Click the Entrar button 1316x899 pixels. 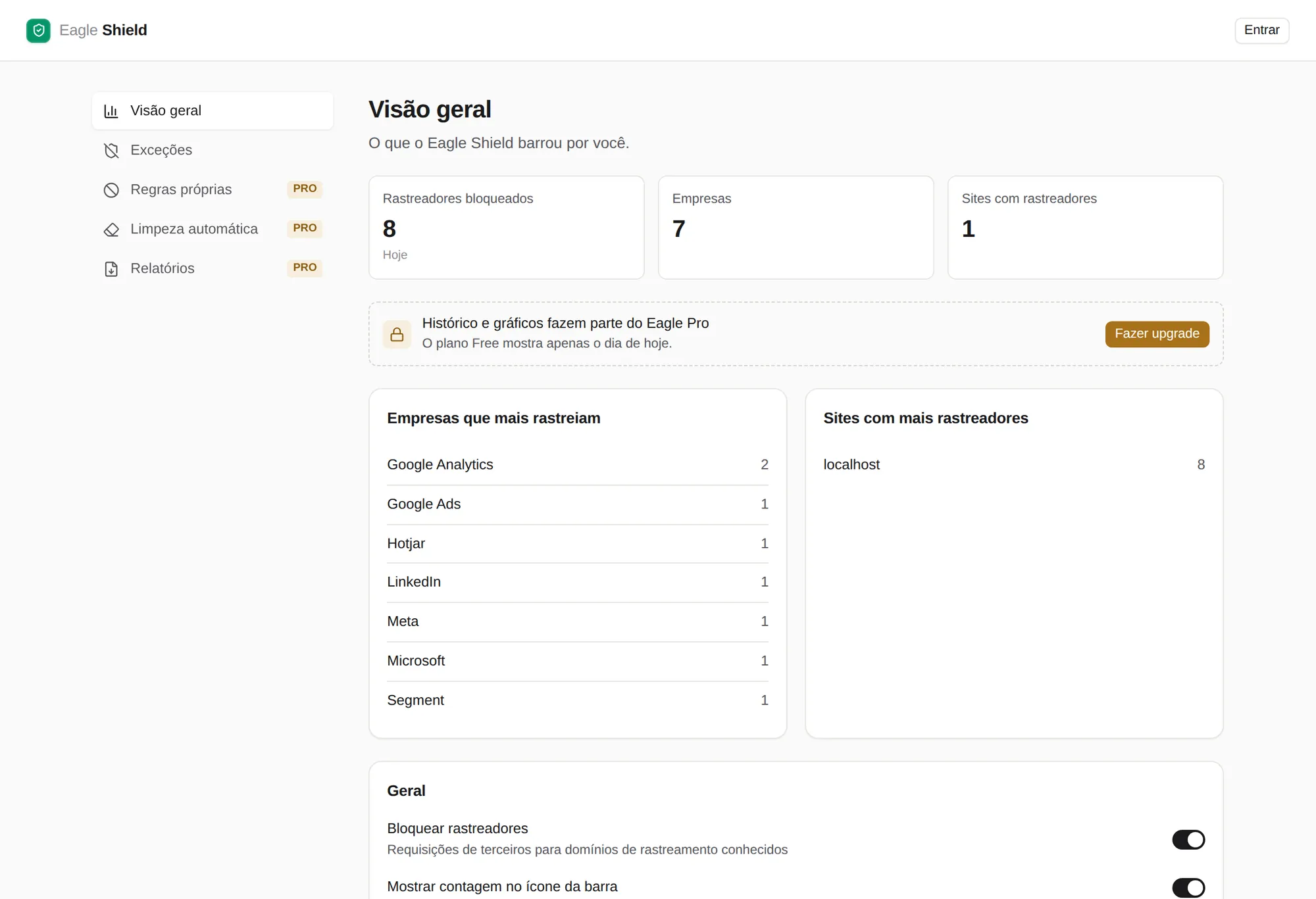click(x=1261, y=30)
